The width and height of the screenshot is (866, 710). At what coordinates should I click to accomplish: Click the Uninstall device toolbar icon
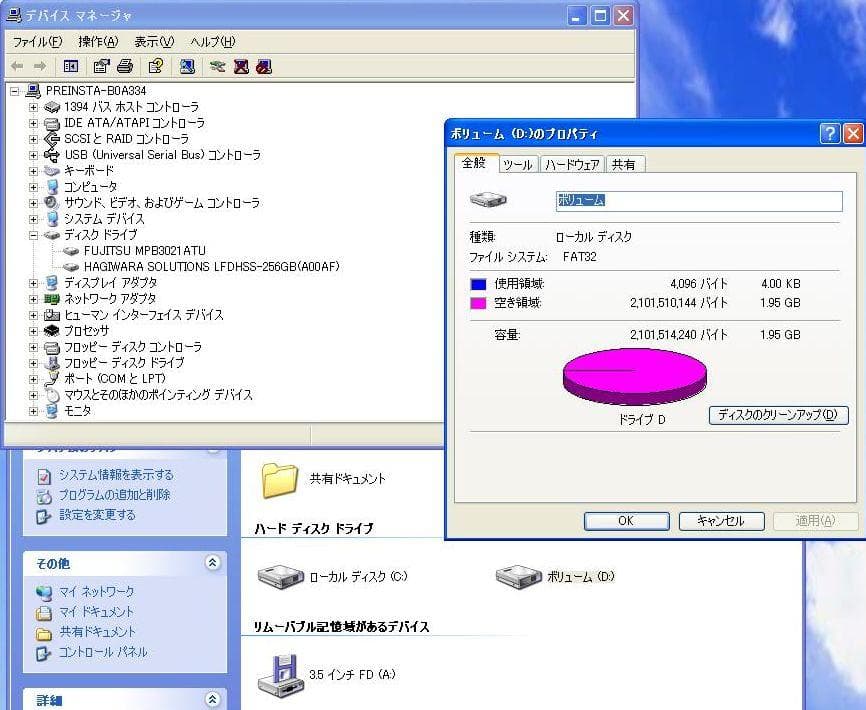[262, 67]
